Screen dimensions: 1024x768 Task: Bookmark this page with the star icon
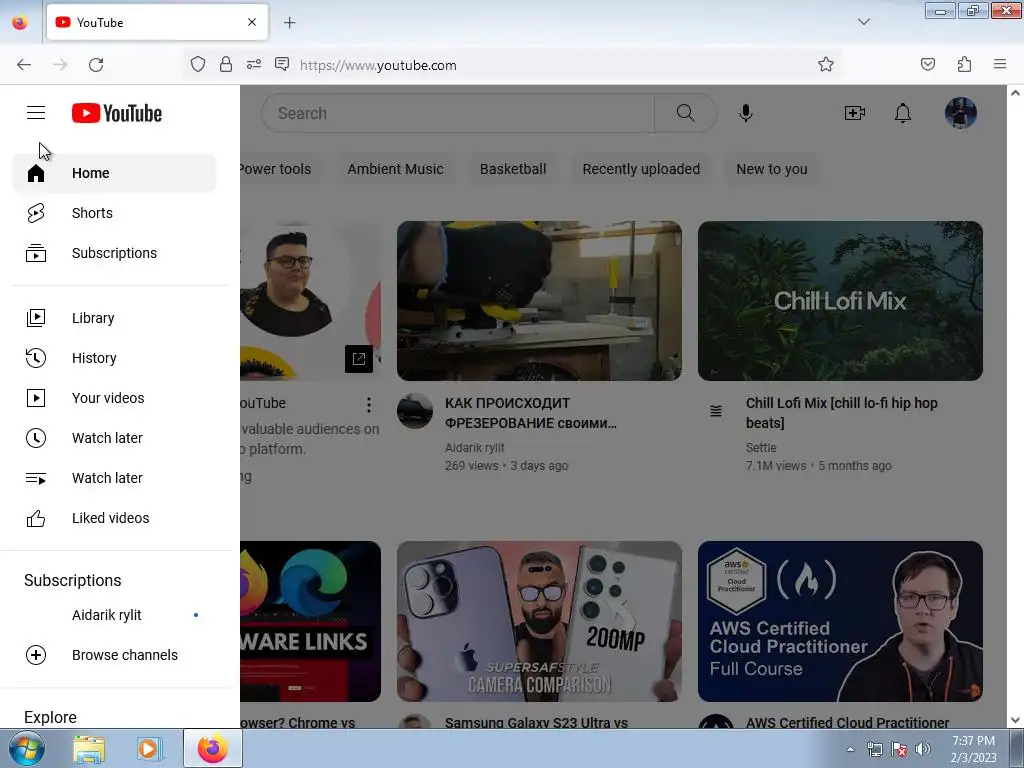point(825,64)
